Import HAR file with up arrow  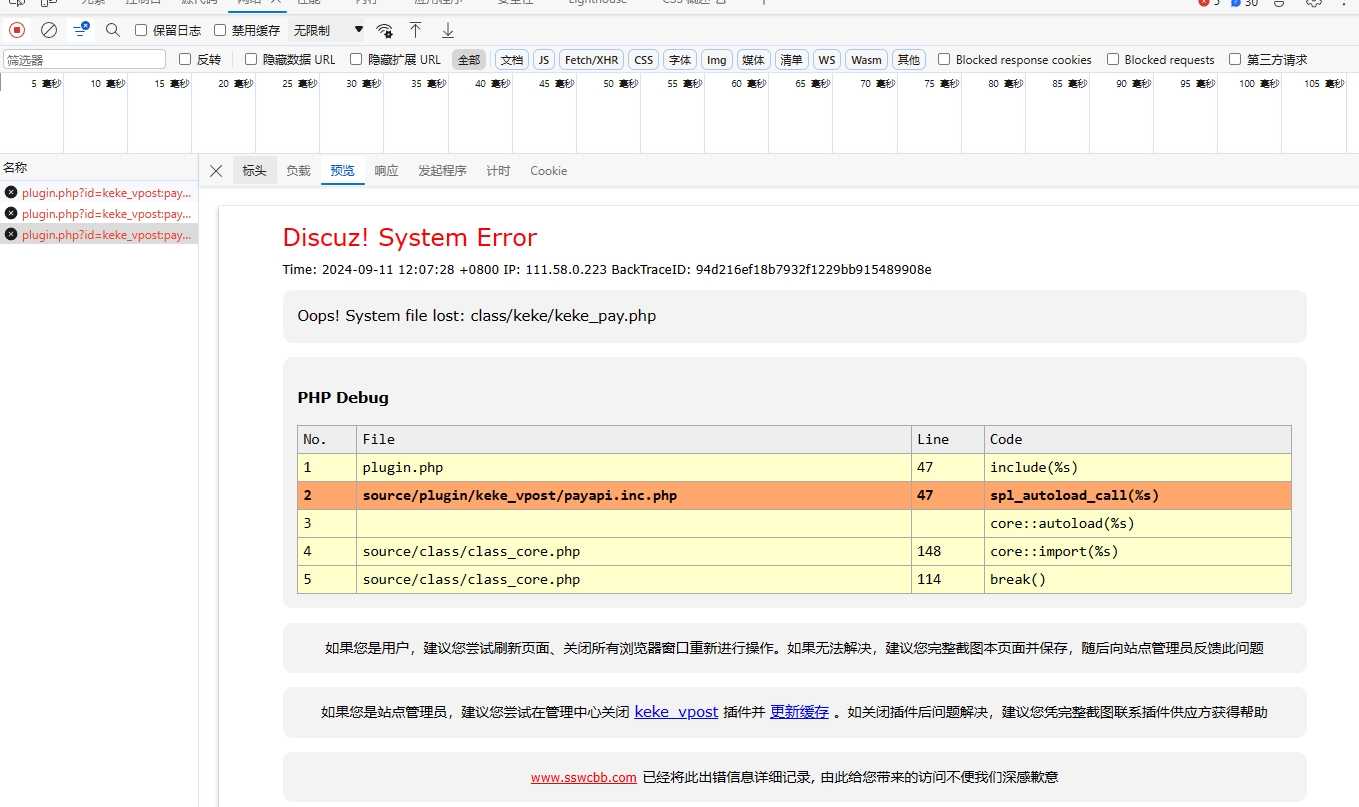coord(416,30)
